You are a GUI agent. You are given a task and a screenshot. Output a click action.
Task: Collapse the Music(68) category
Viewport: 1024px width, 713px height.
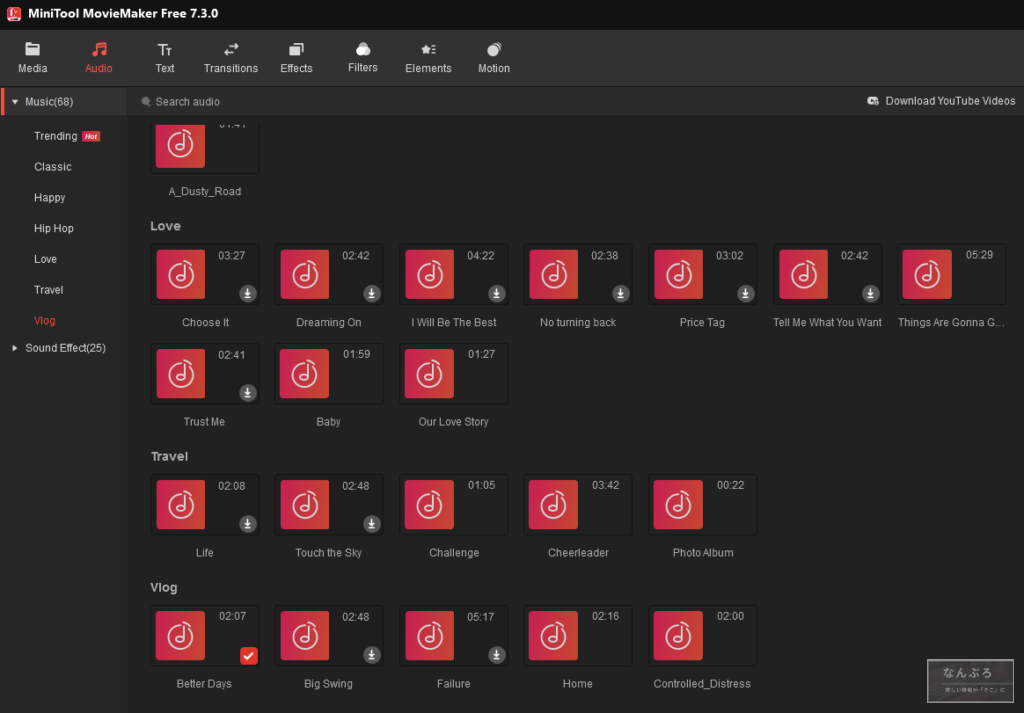tap(15, 102)
